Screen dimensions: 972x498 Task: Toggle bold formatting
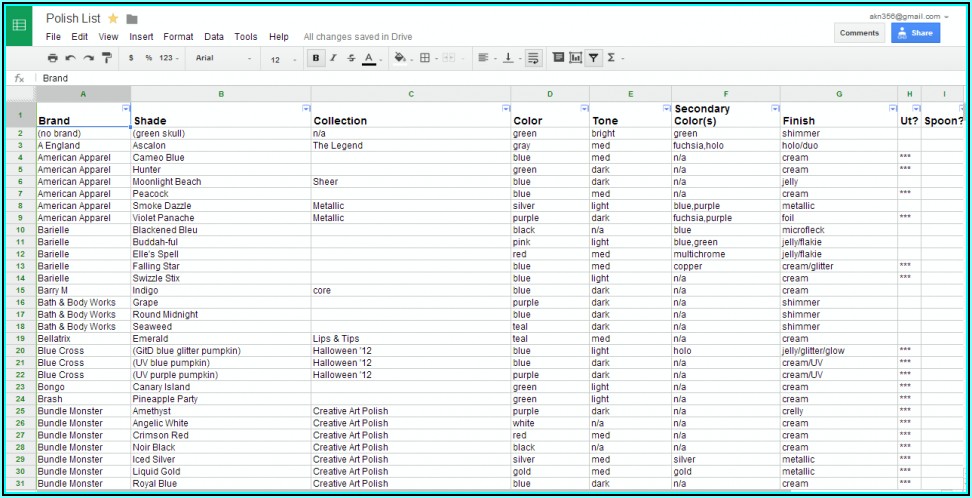[x=316, y=58]
